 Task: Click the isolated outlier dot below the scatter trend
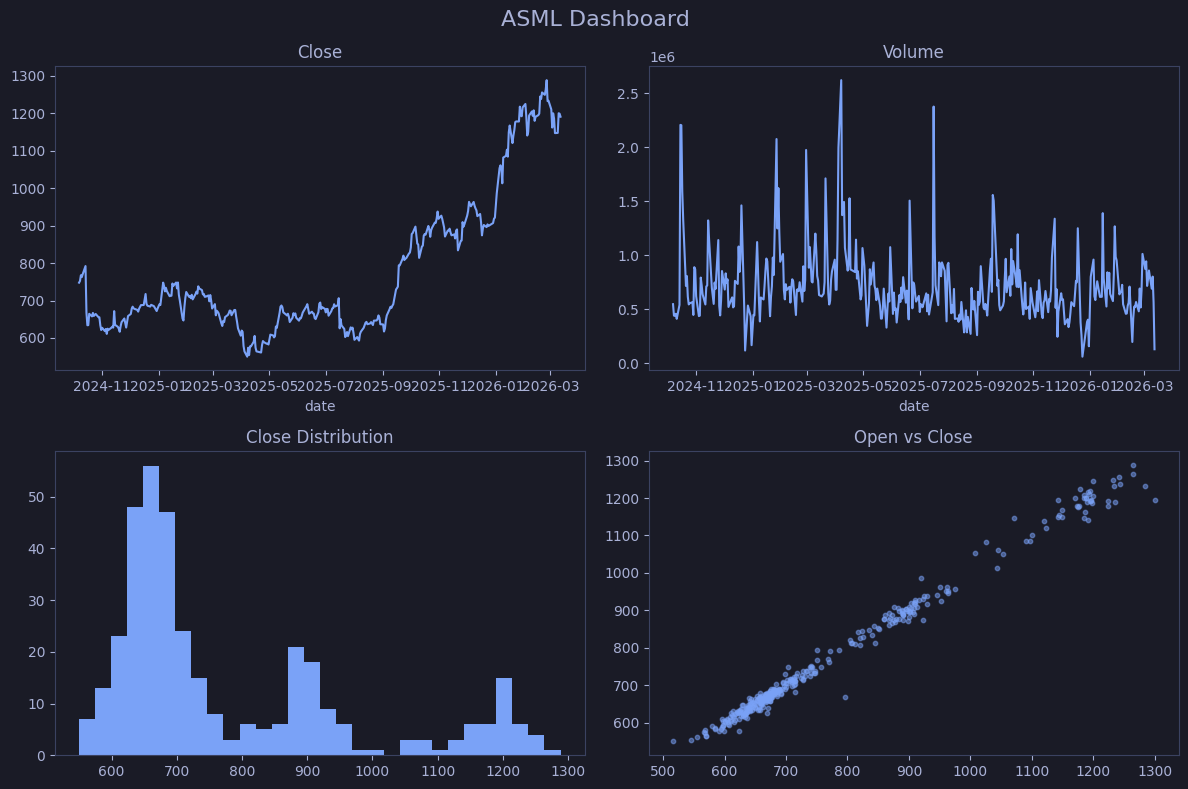click(846, 697)
